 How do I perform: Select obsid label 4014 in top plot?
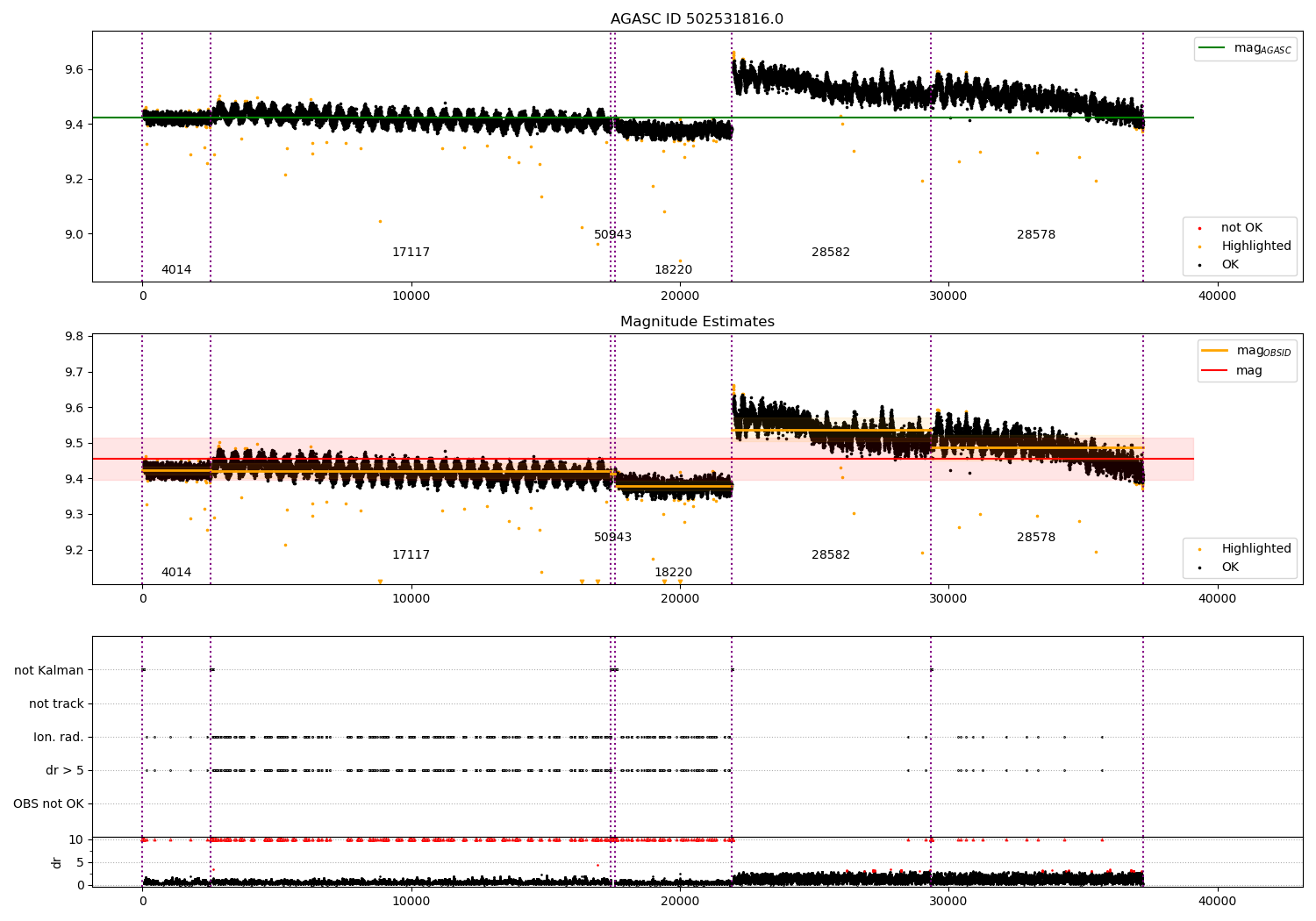point(175,270)
